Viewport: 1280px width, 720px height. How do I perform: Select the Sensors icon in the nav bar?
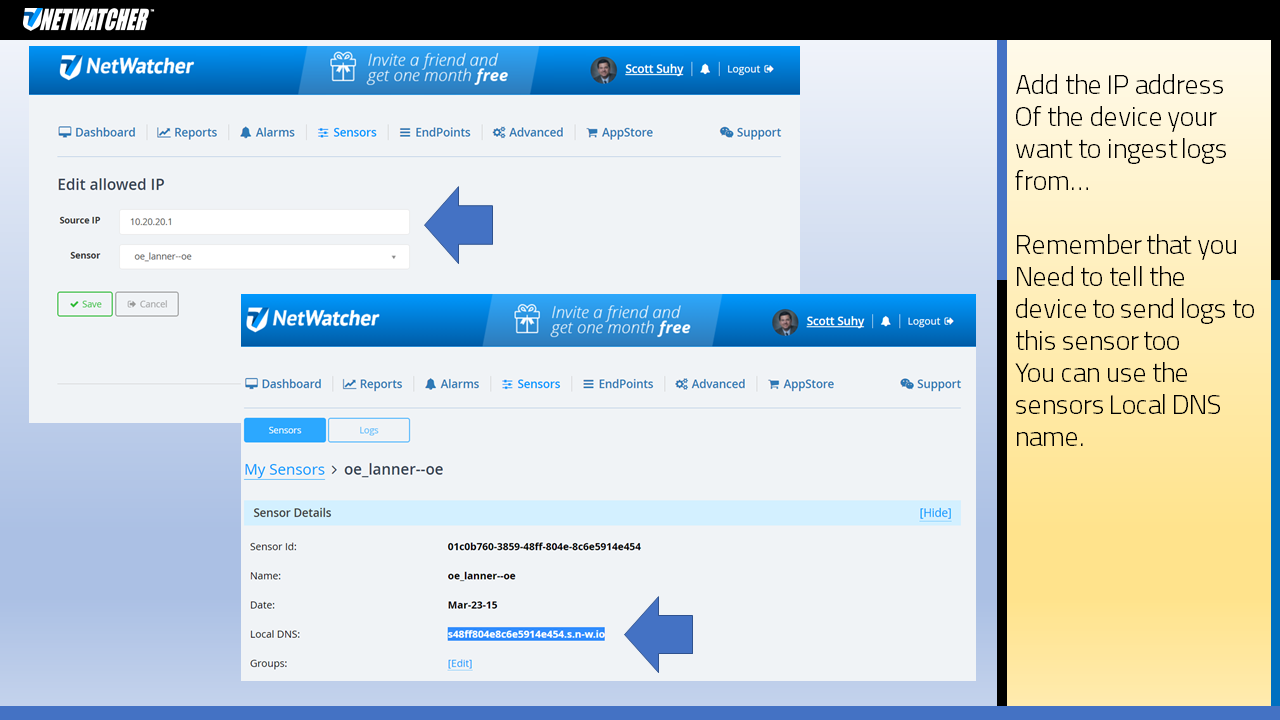(322, 132)
